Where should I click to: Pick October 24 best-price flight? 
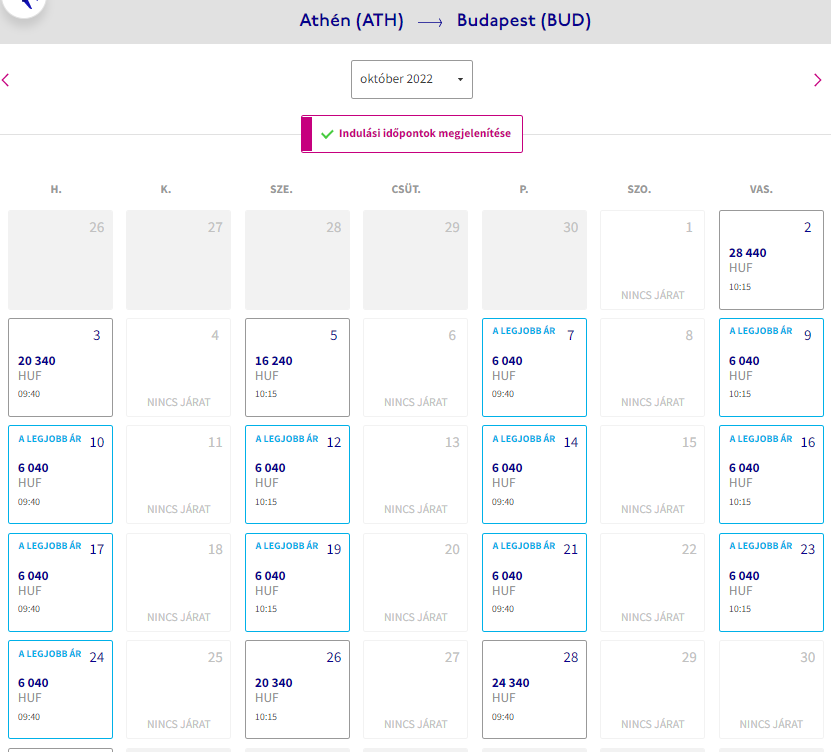[x=60, y=689]
